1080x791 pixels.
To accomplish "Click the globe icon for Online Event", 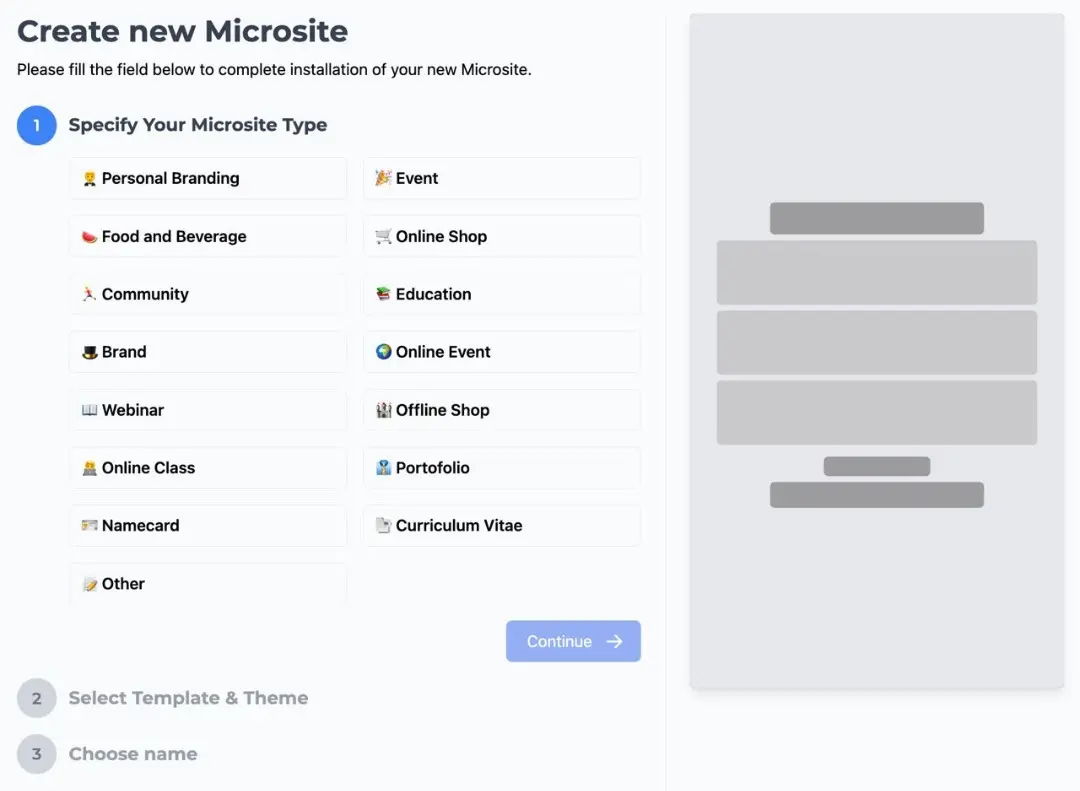I will tap(383, 352).
